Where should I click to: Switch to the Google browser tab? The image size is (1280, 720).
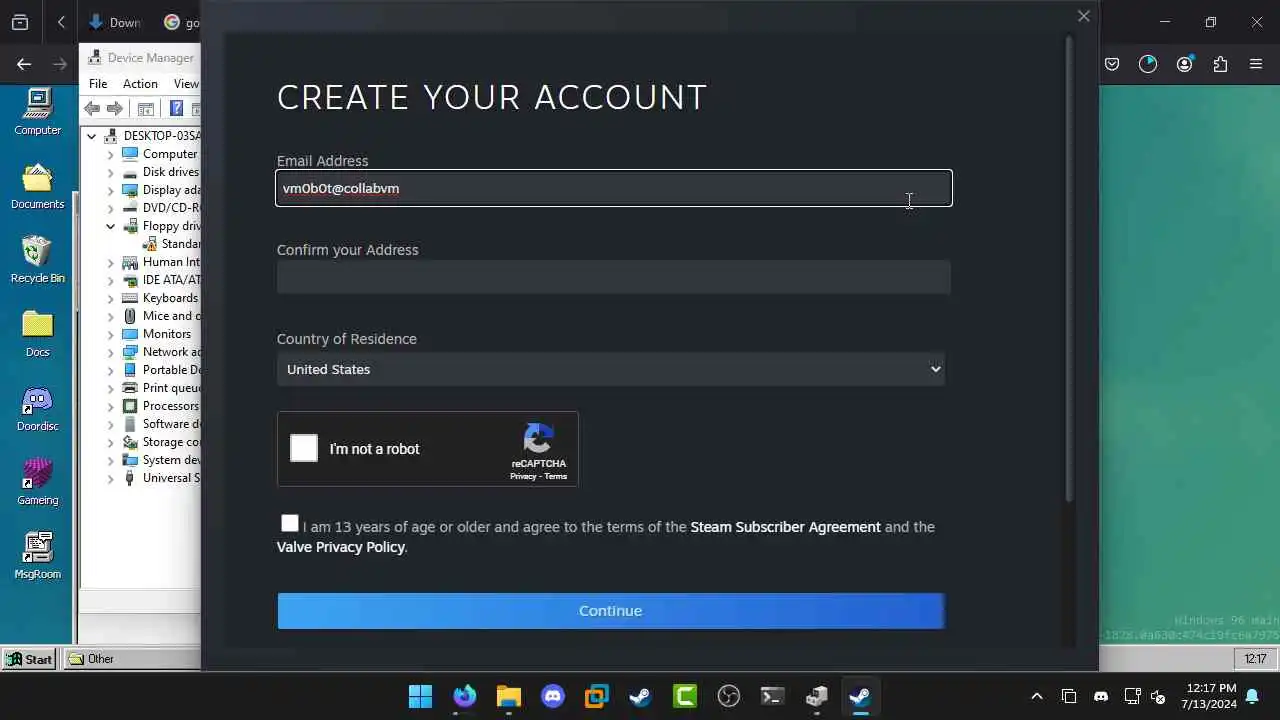182,22
